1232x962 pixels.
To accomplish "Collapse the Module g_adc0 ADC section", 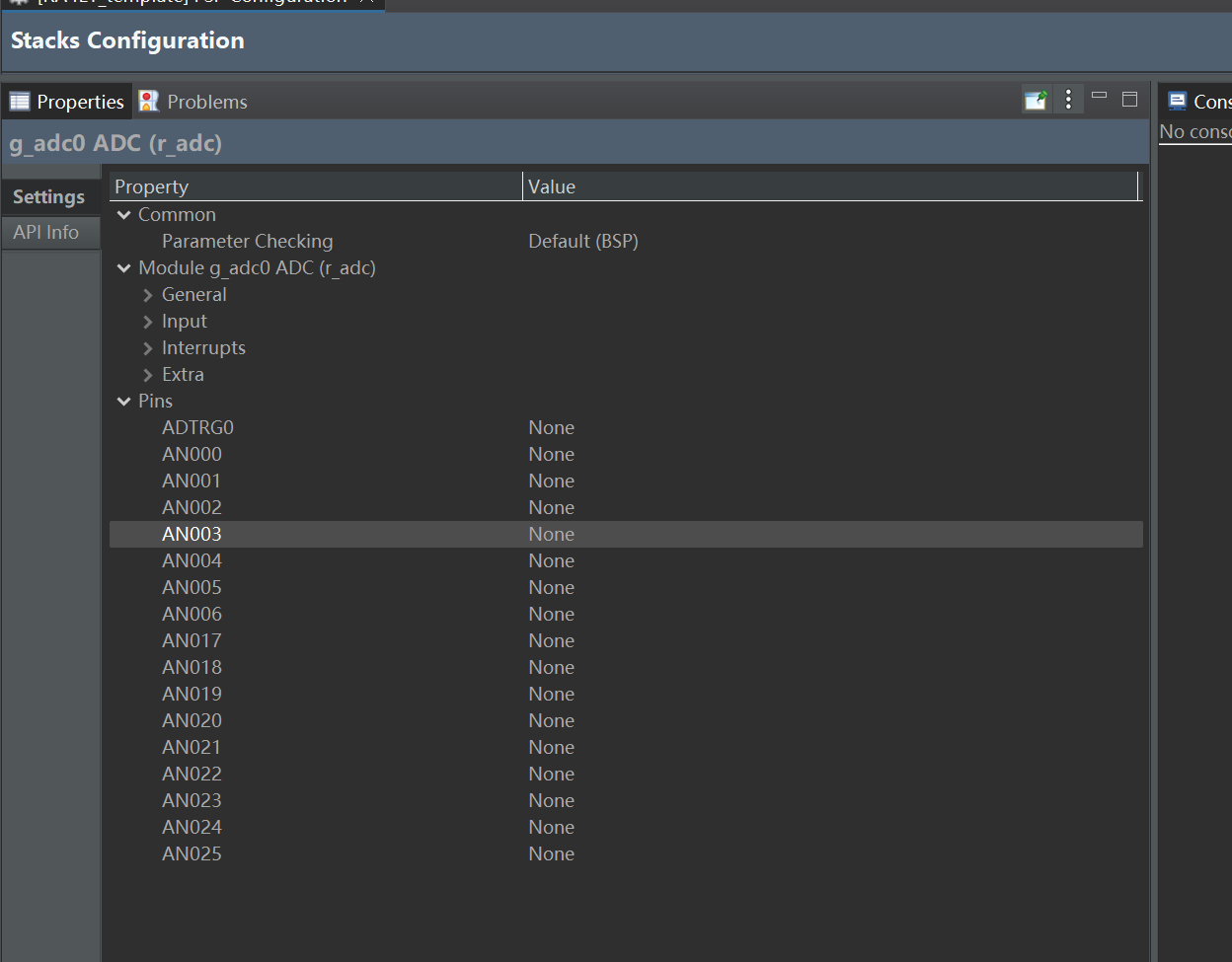I will point(123,268).
